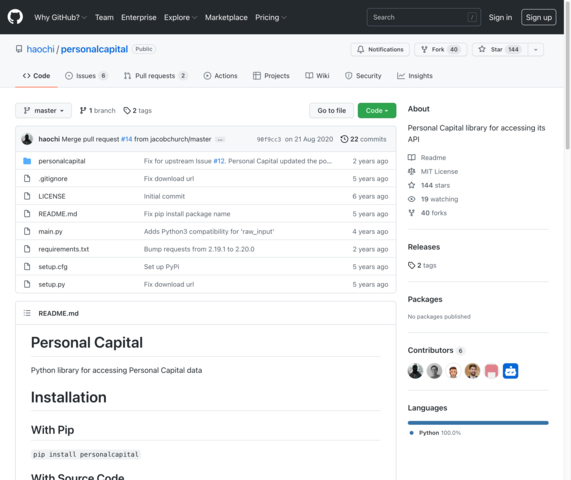Image resolution: width=571 pixels, height=480 pixels.
Task: Expand the green Code dropdown
Action: tap(377, 110)
